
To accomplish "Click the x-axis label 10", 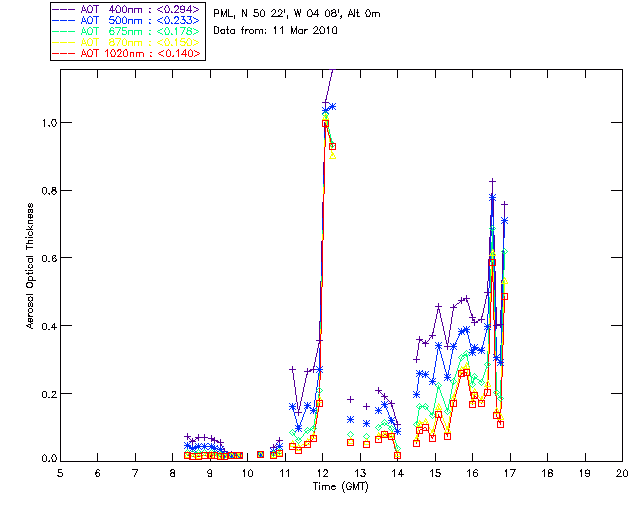I will (248, 473).
